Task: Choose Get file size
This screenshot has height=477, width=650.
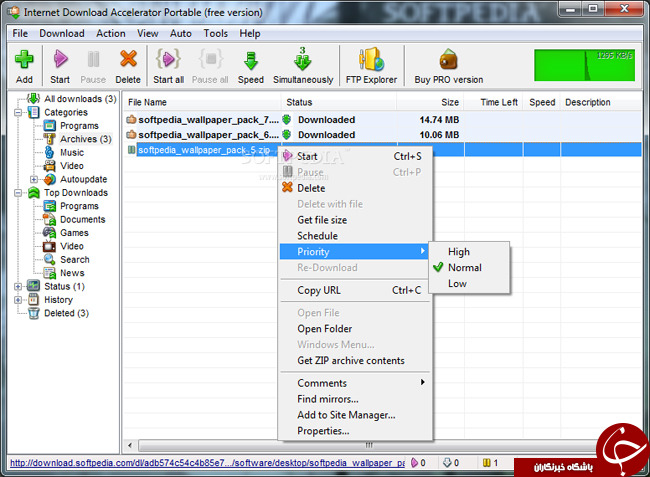Action: 355,220
